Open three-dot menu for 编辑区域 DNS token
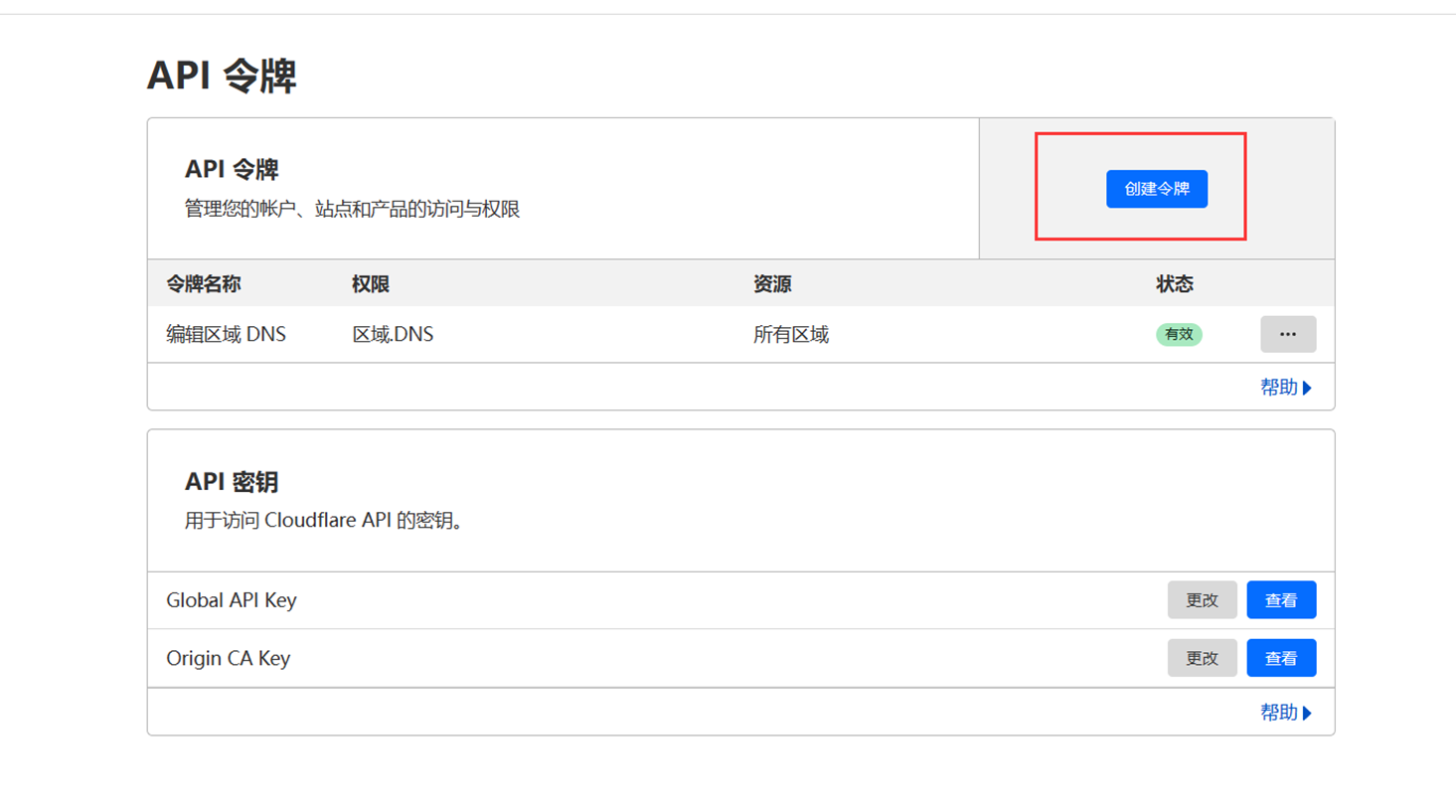Image resolution: width=1456 pixels, height=812 pixels. [1287, 334]
